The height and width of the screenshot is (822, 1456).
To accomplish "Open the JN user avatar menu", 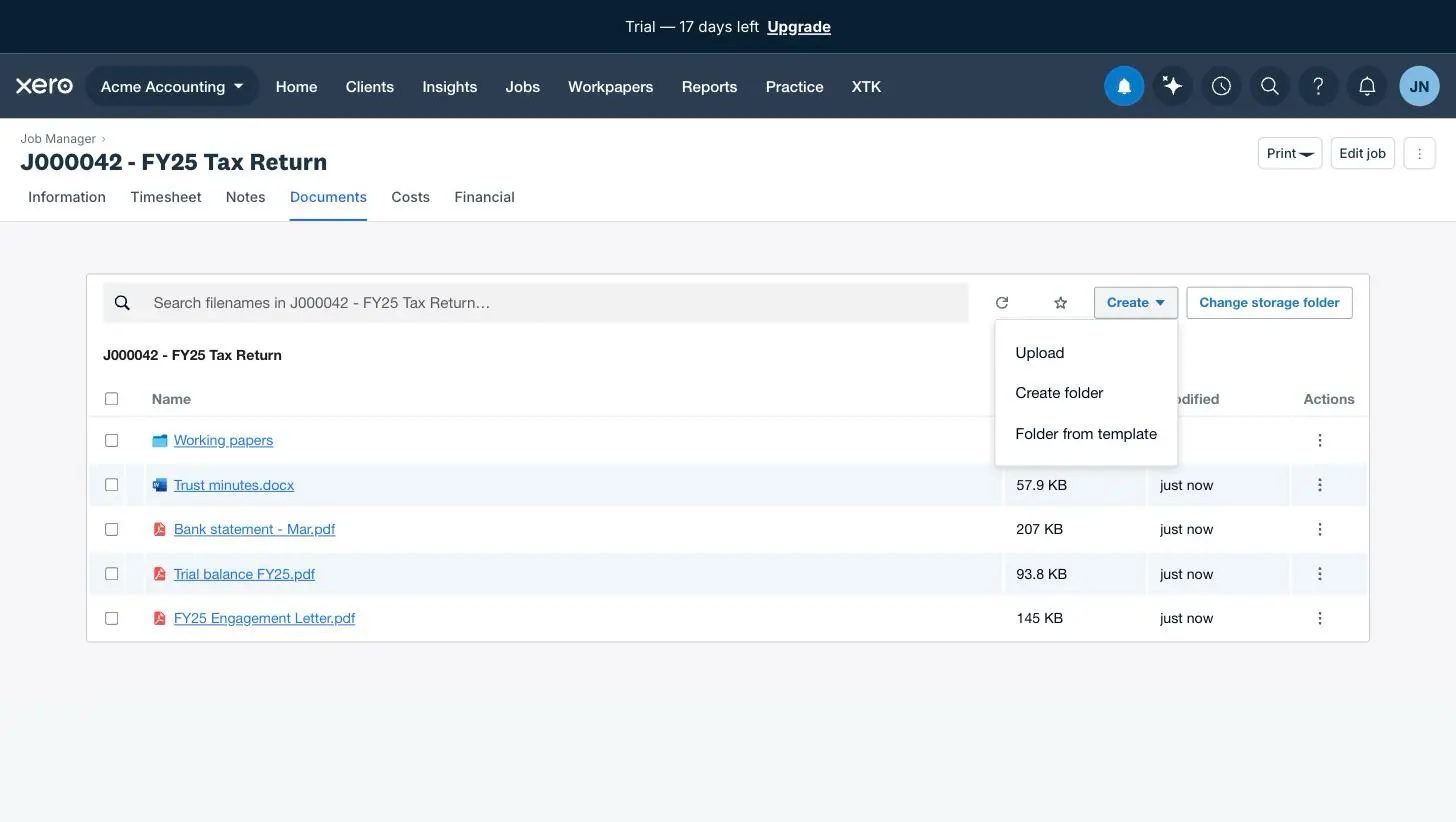I will pos(1419,86).
